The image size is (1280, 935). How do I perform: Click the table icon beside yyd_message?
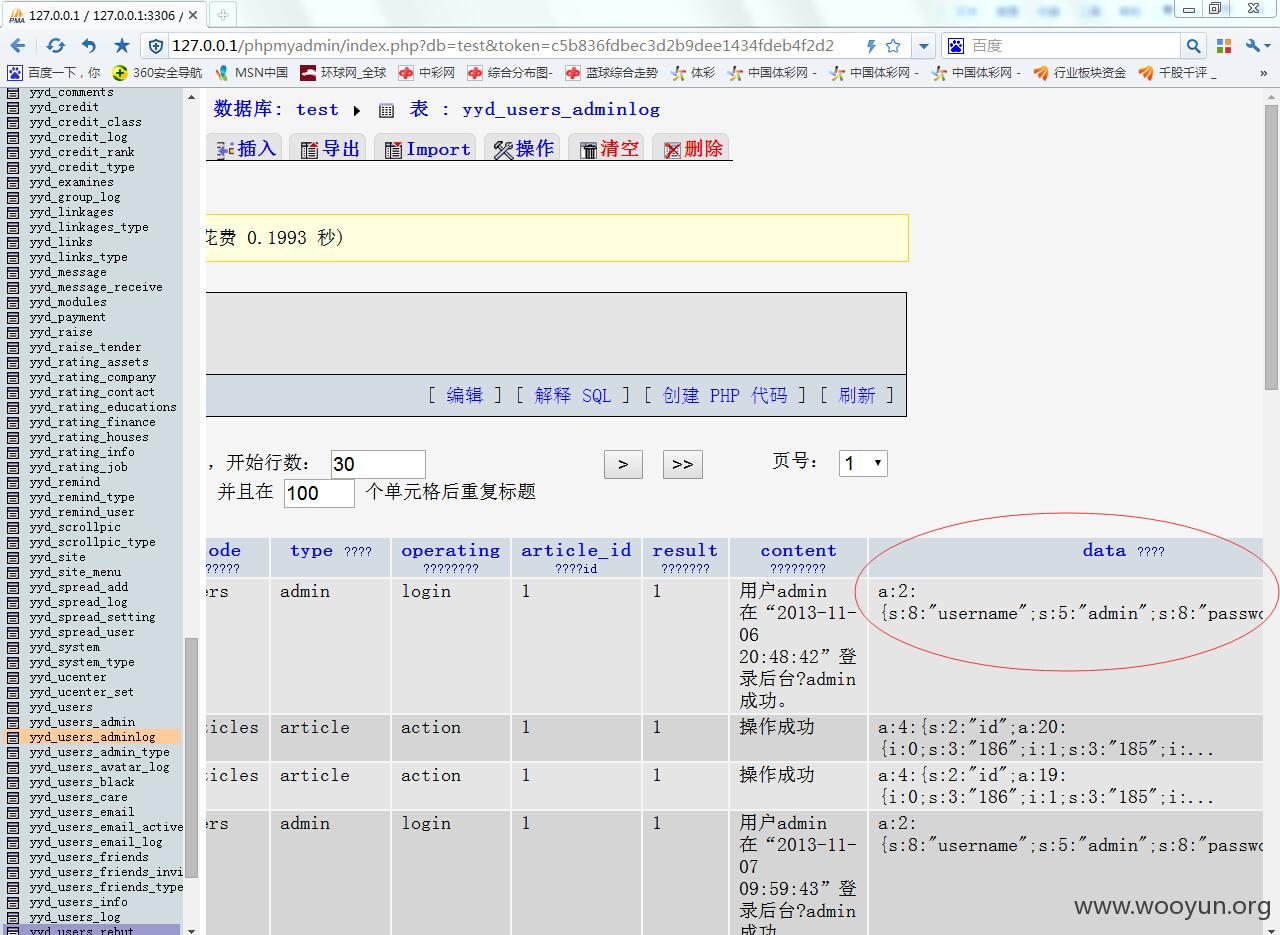point(13,272)
